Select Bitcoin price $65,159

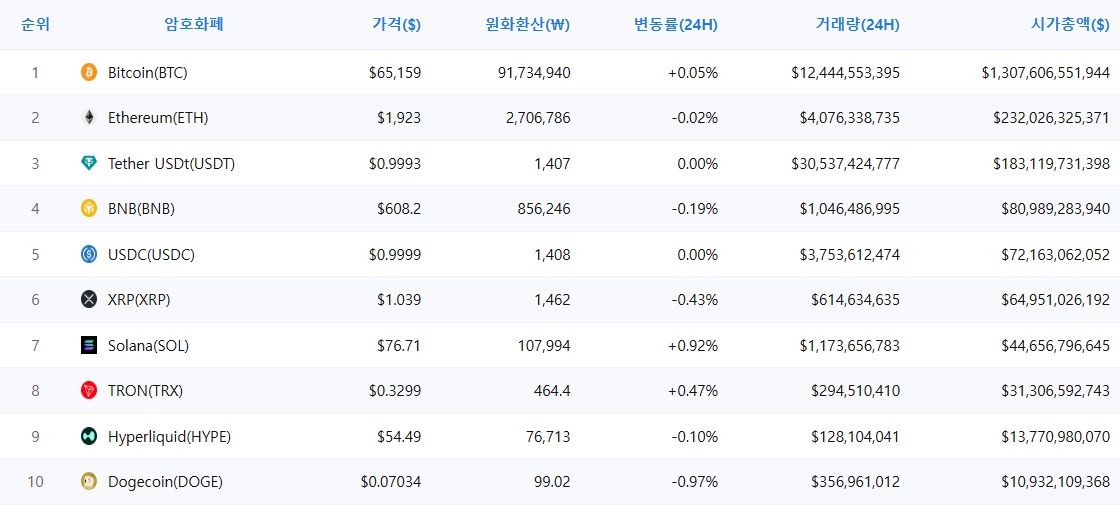395,72
